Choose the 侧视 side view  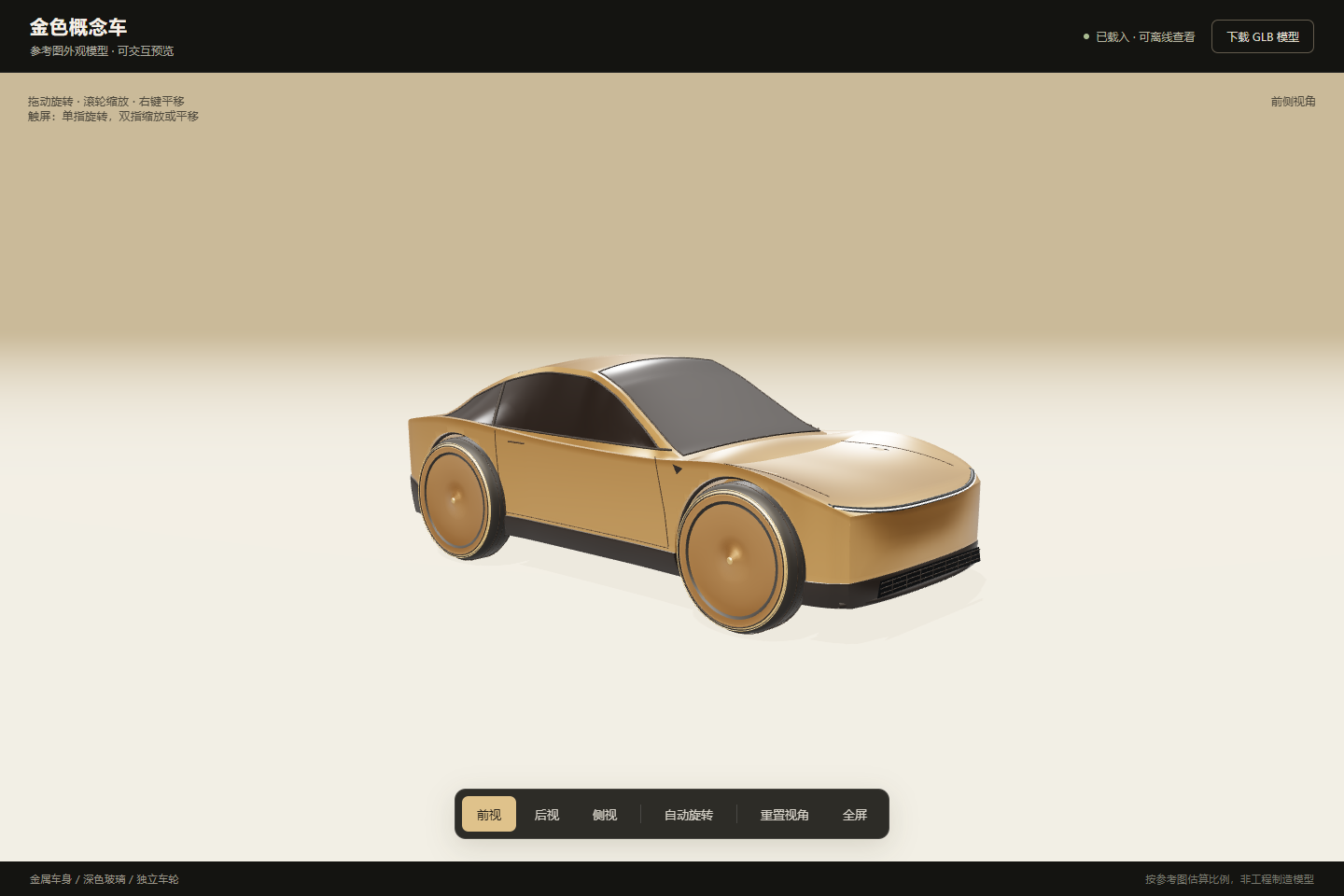coord(605,814)
